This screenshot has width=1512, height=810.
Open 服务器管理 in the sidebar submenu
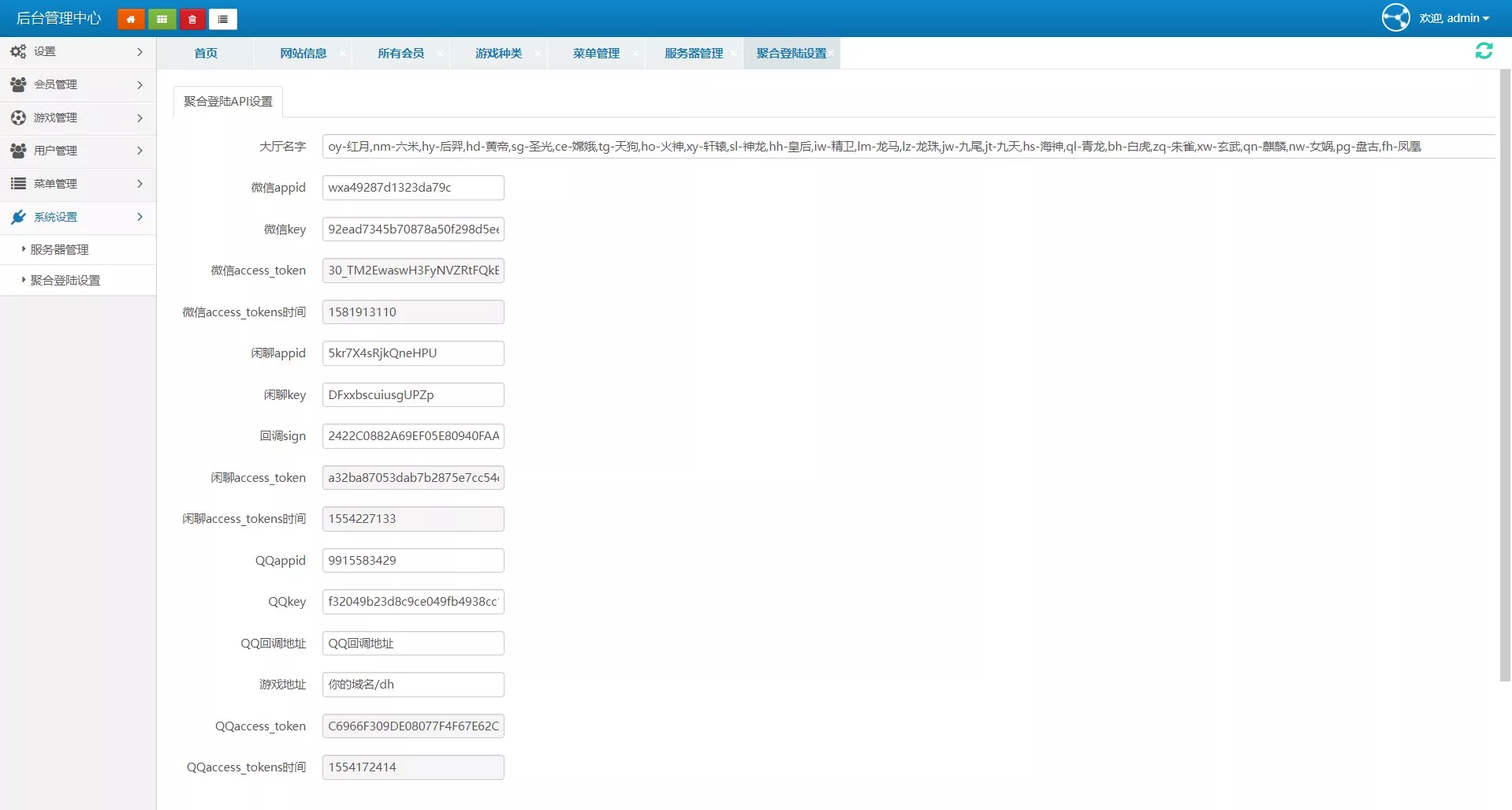point(60,250)
